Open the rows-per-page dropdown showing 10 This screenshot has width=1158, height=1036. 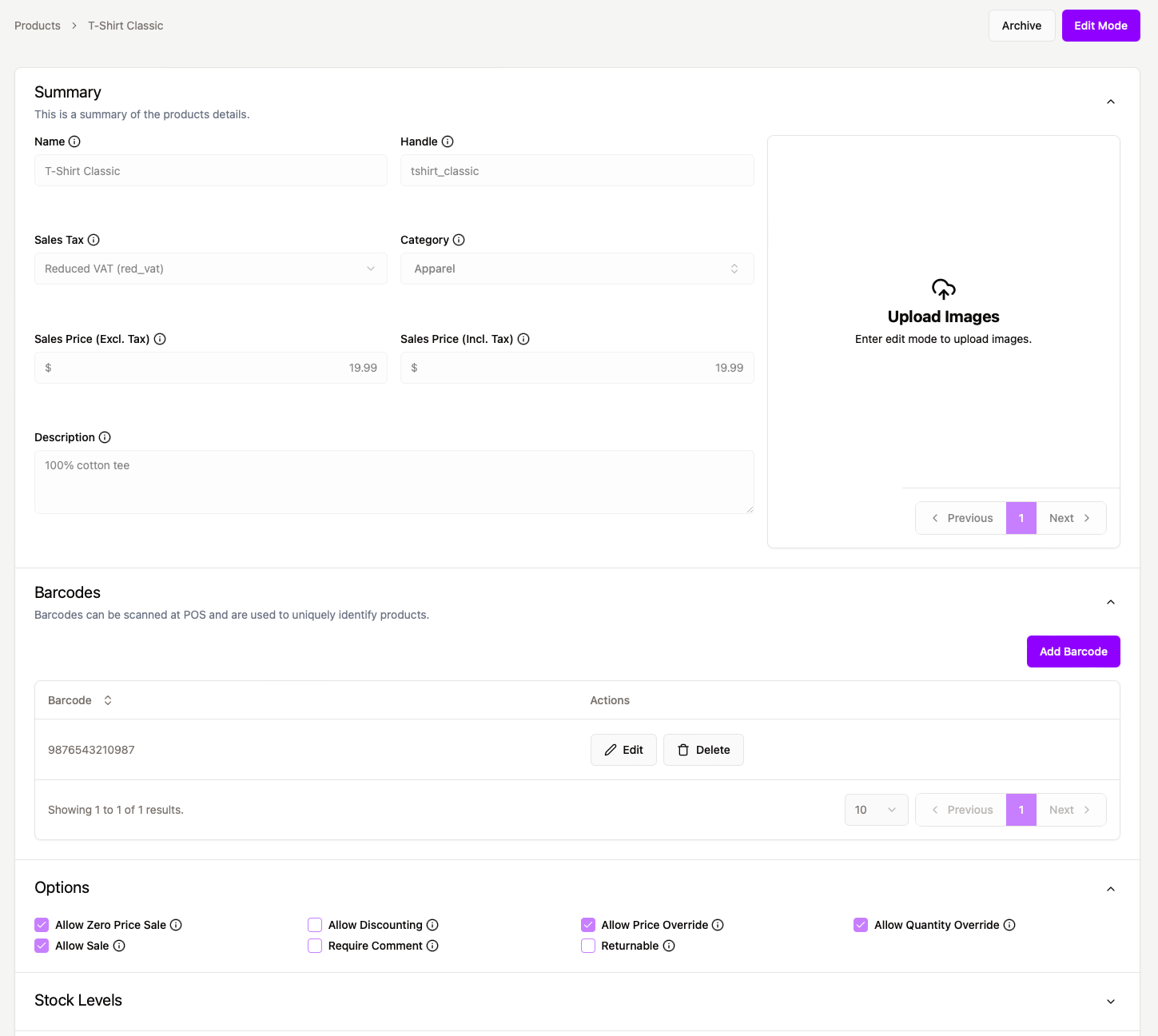coord(876,810)
